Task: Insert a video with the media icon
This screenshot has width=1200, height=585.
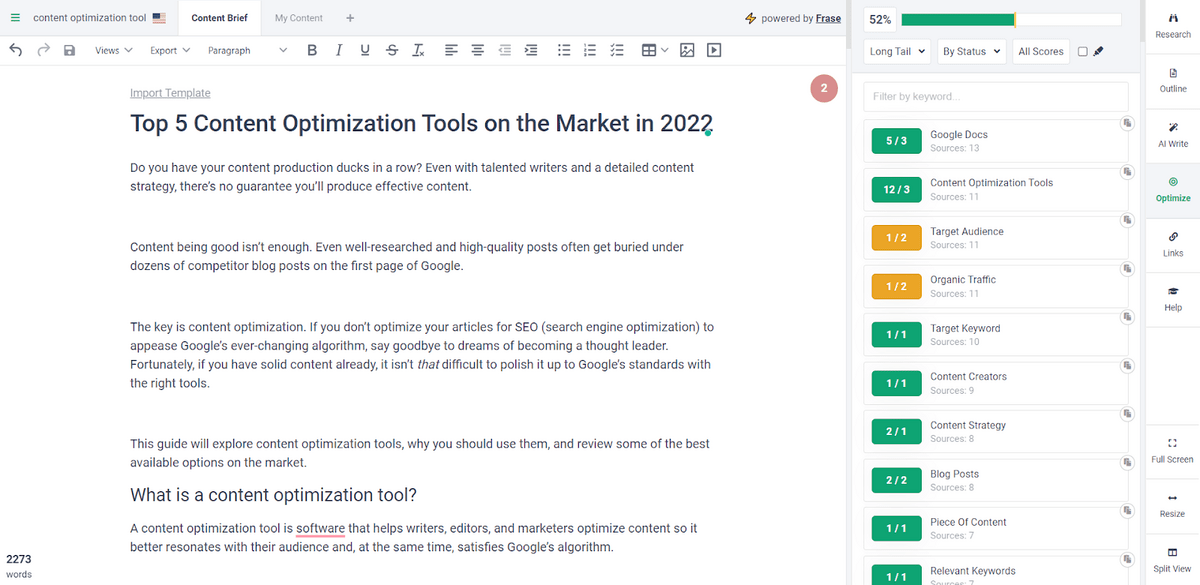Action: [x=714, y=50]
